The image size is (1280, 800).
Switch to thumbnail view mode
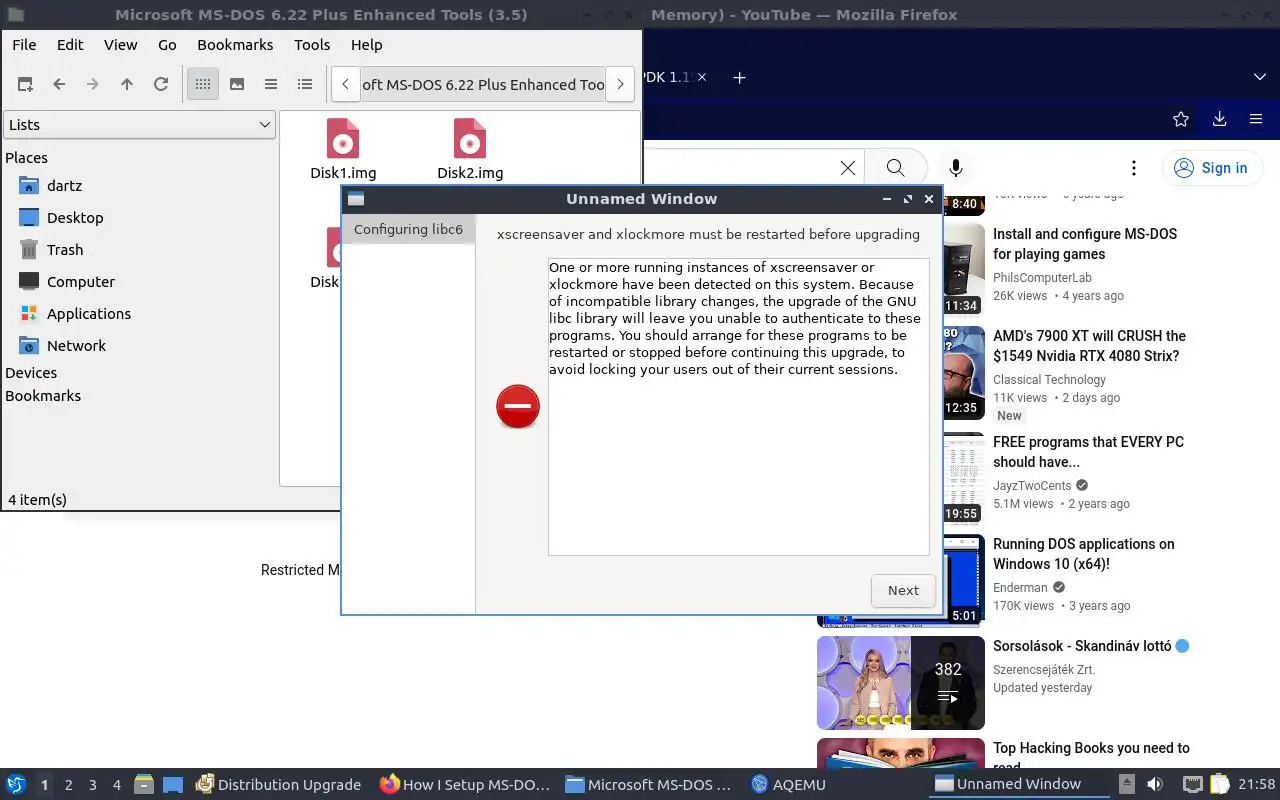tap(237, 85)
